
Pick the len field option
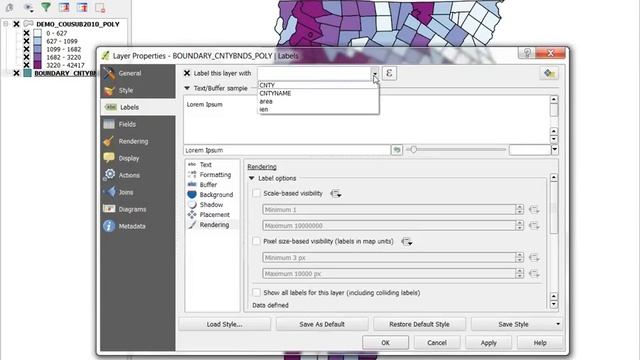[x=318, y=109]
